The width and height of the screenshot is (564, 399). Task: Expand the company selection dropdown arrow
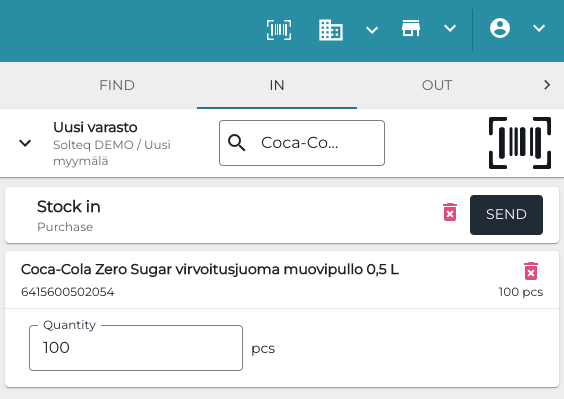point(372,30)
